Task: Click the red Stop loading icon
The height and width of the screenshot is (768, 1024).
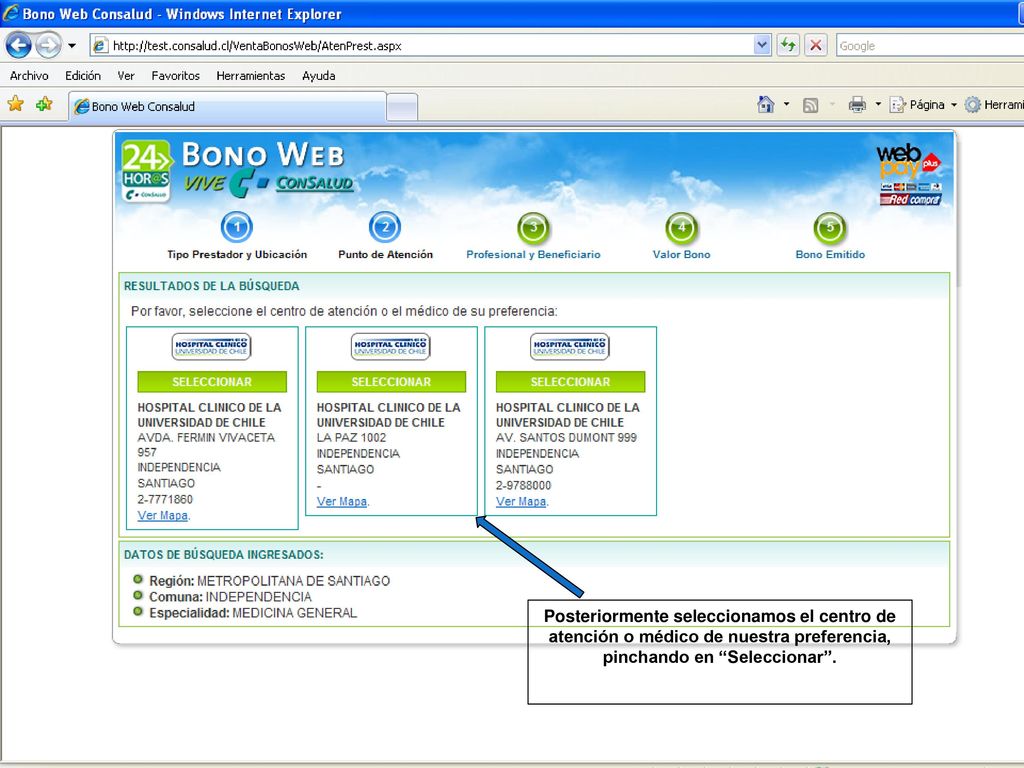Action: (816, 45)
